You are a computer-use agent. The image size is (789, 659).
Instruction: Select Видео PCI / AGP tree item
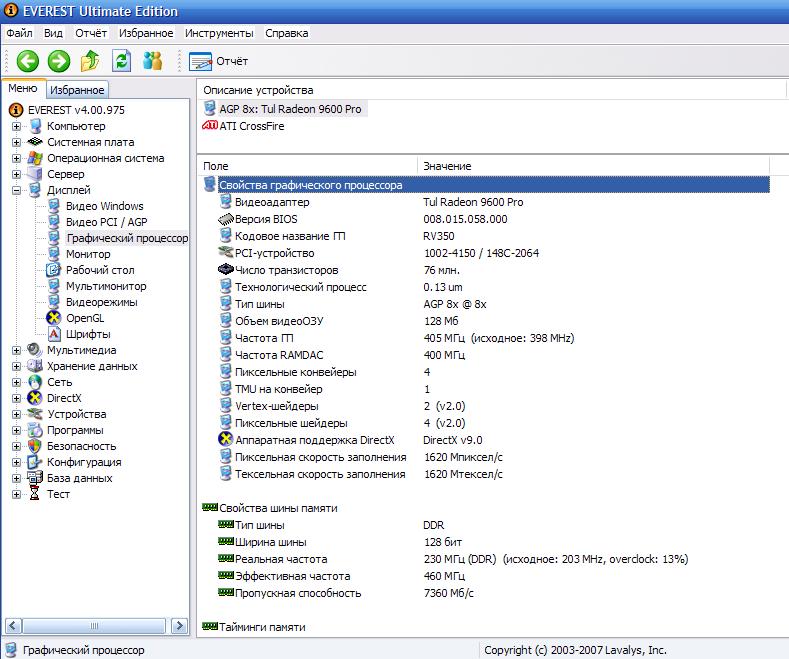107,222
